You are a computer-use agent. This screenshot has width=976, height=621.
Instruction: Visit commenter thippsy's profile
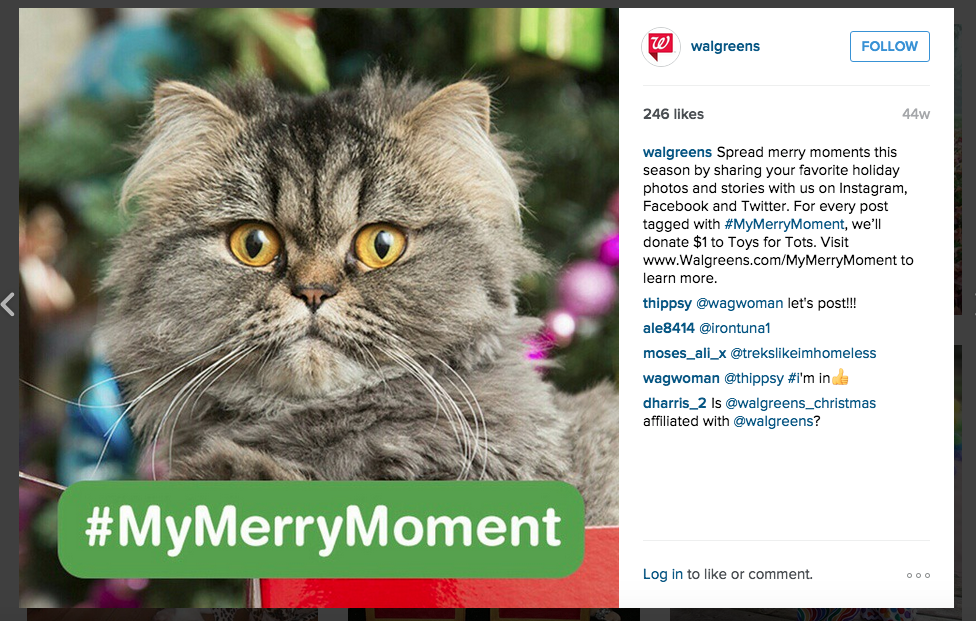click(x=667, y=303)
